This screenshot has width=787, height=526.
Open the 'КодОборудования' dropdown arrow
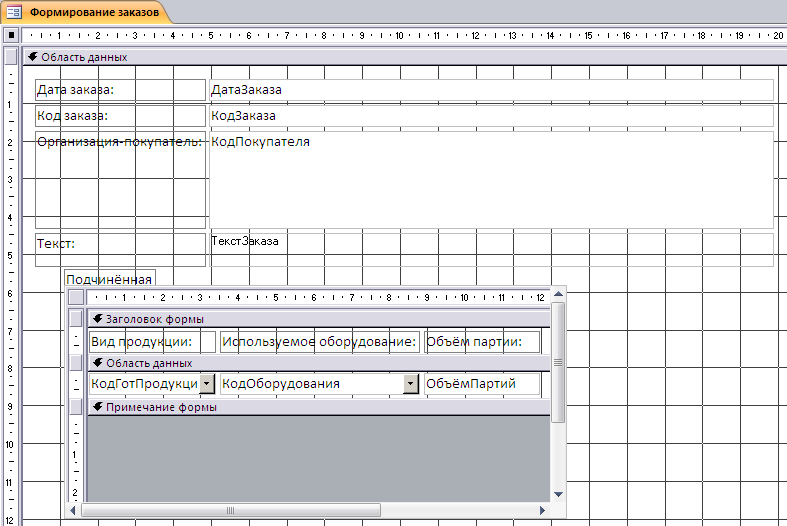click(x=411, y=384)
